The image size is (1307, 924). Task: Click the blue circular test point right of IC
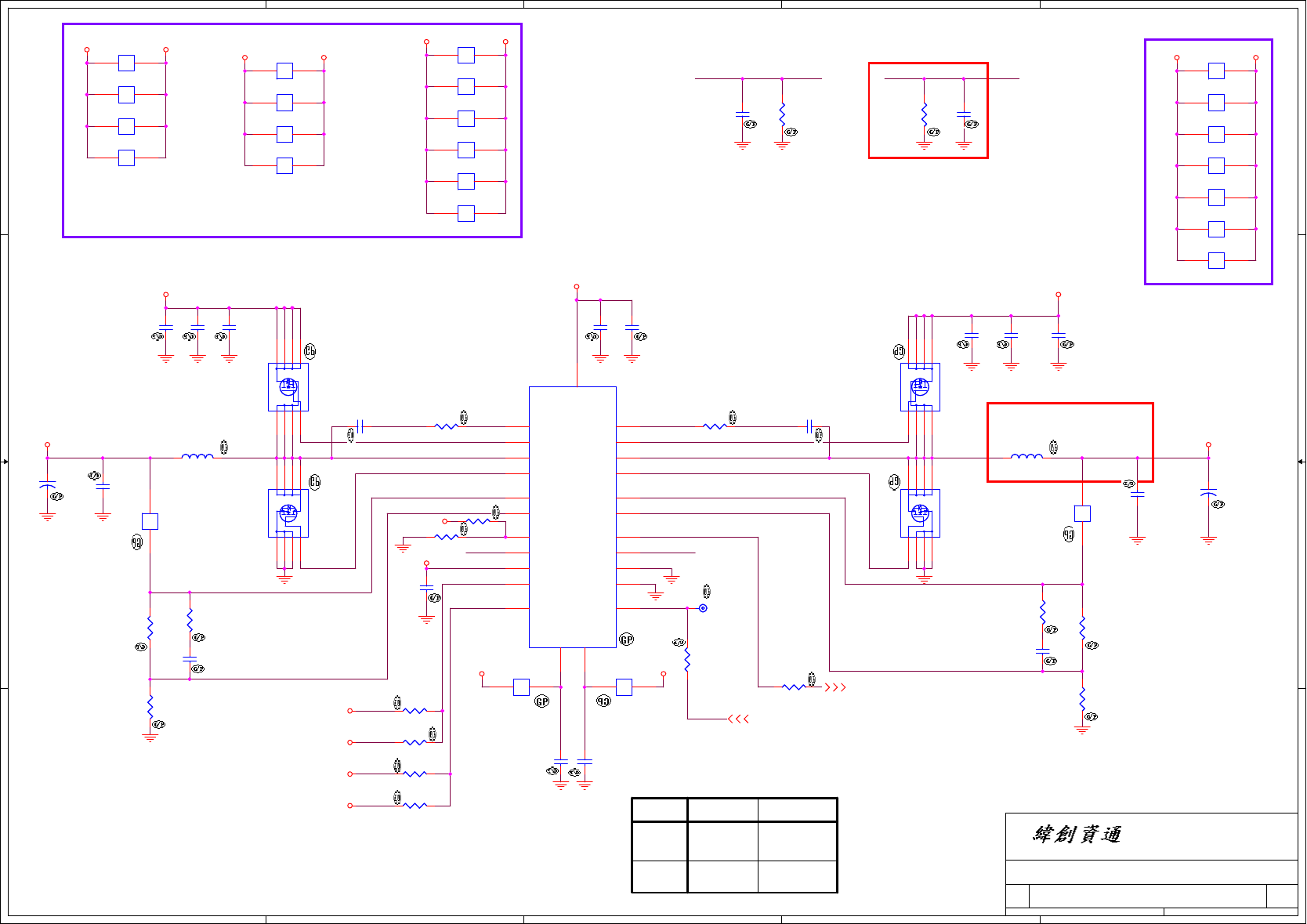coord(703,608)
